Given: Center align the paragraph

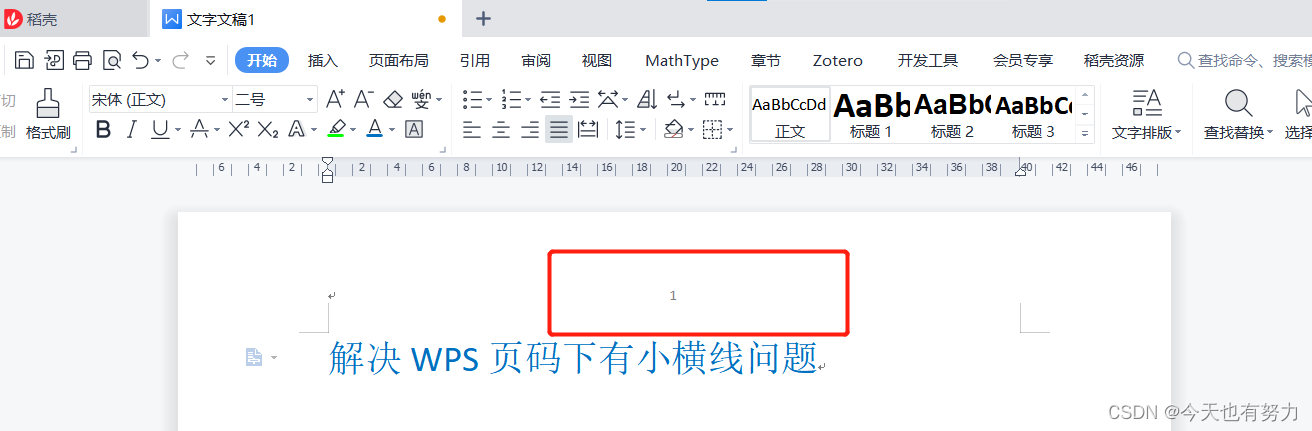Looking at the screenshot, I should click(501, 129).
